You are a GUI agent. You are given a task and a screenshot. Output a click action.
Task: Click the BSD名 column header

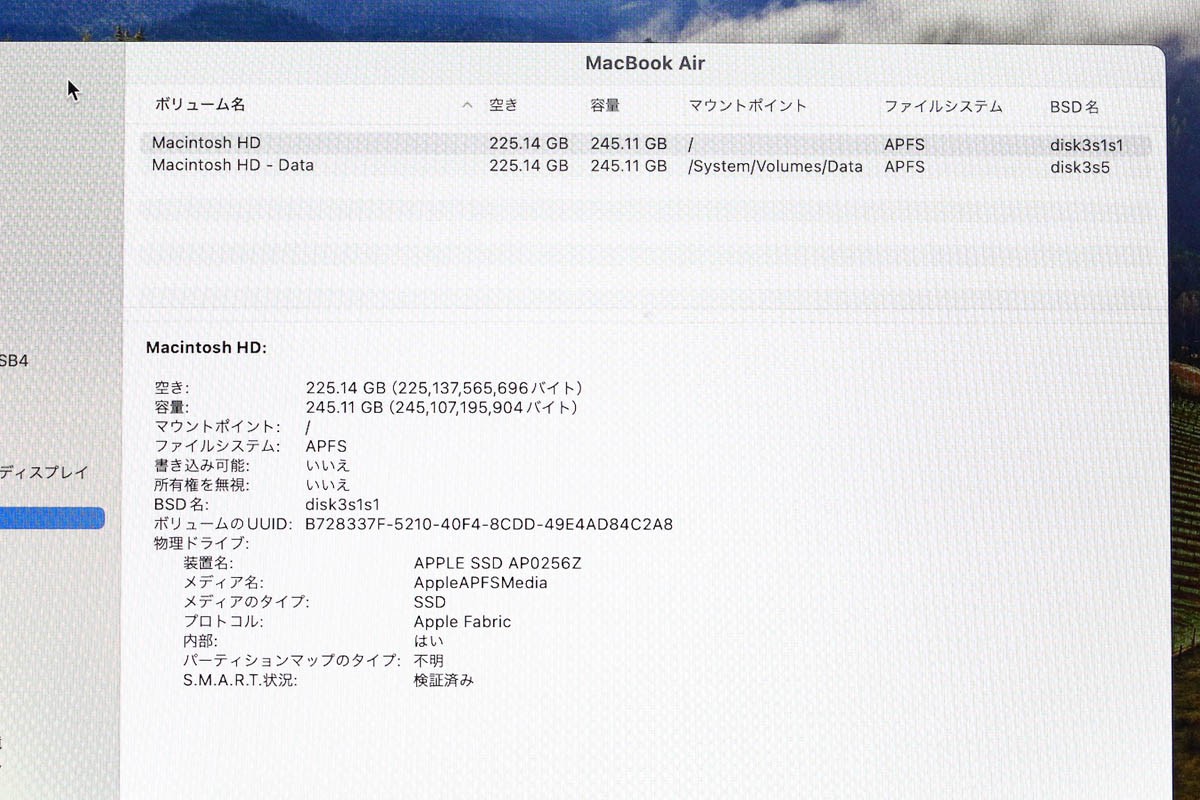(x=1073, y=104)
